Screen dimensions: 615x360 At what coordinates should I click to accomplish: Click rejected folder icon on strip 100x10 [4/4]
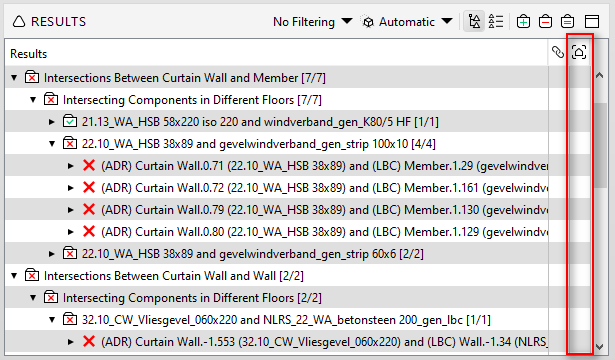(70, 143)
